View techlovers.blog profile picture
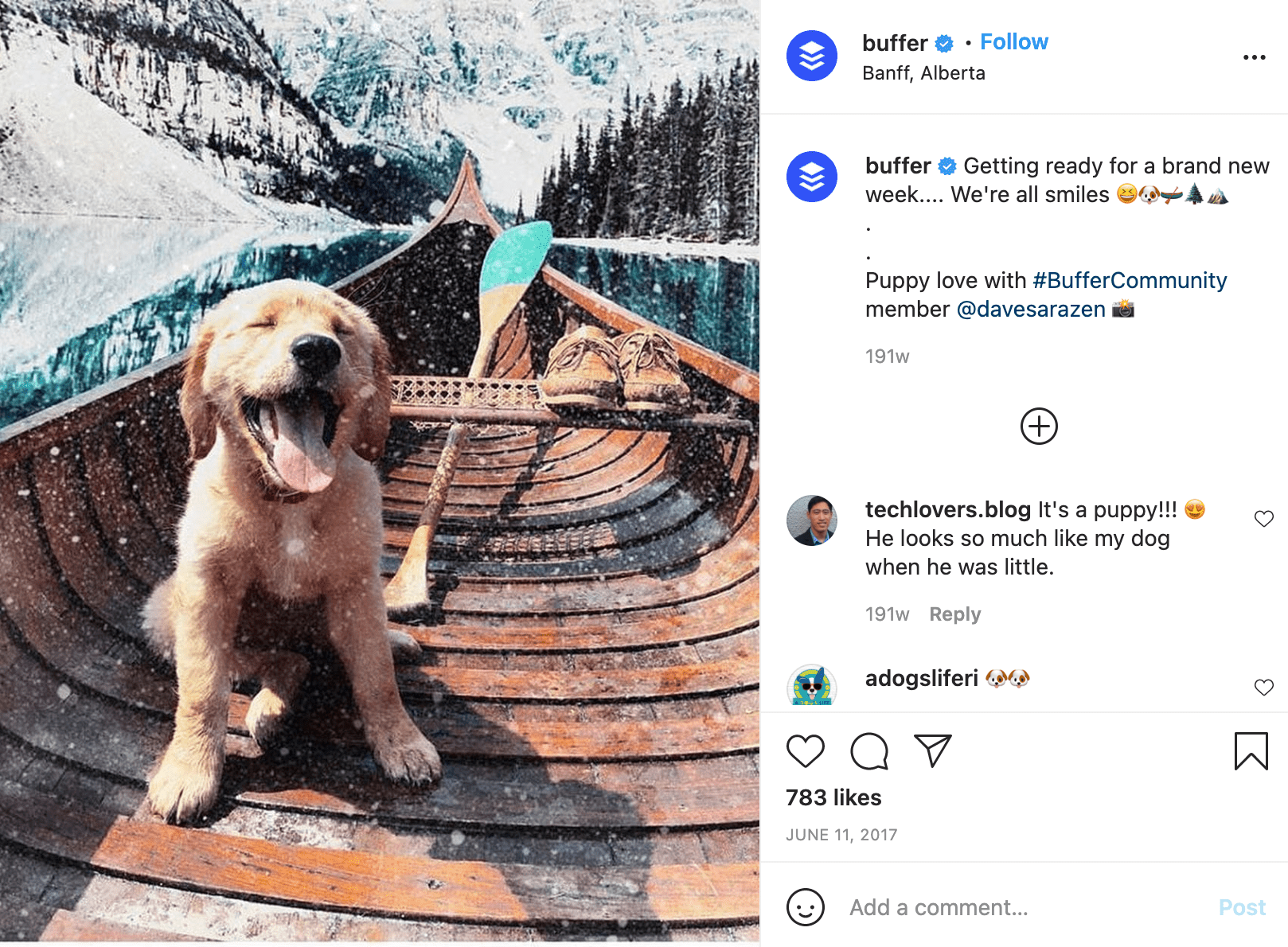Viewport: 1288px width, 947px height. (811, 520)
